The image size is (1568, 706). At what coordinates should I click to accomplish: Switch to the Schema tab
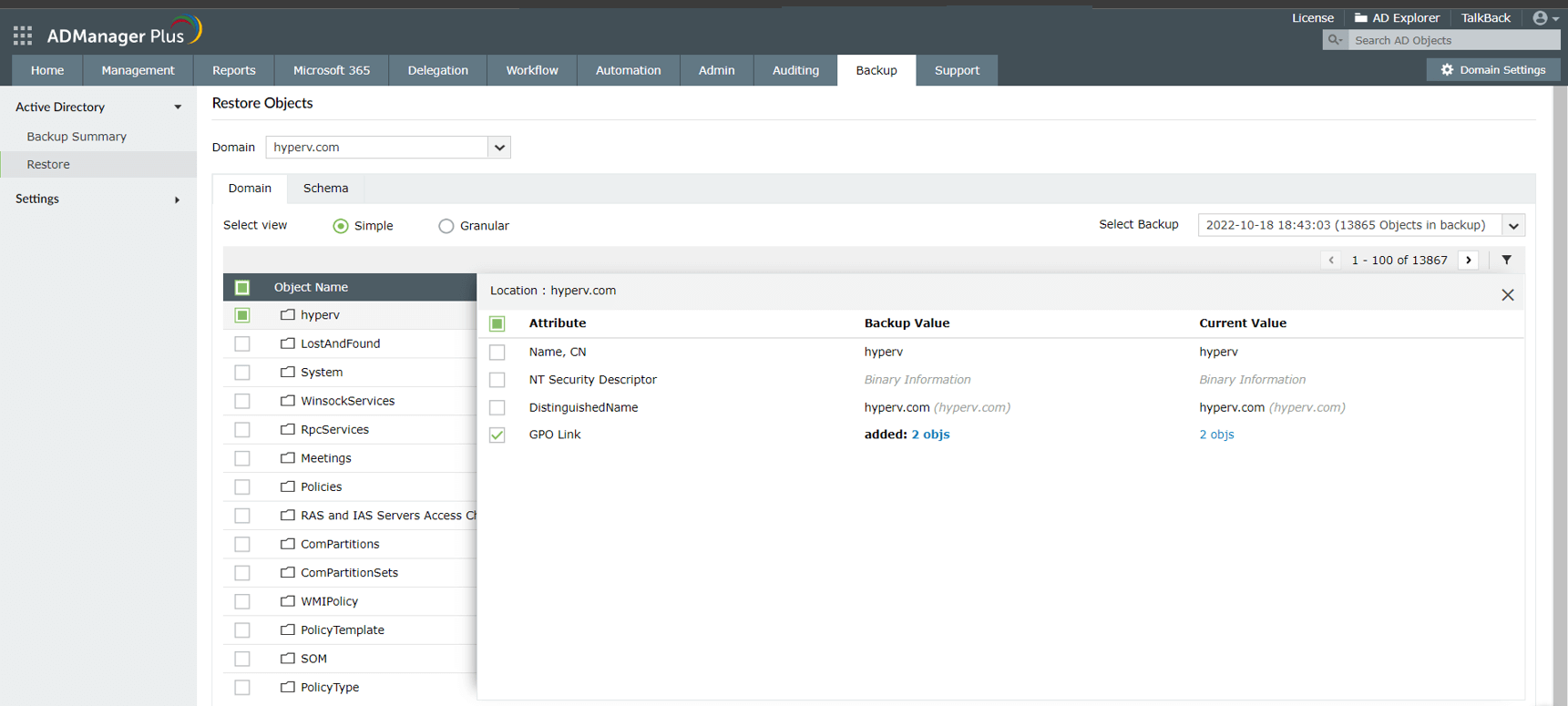(x=326, y=189)
